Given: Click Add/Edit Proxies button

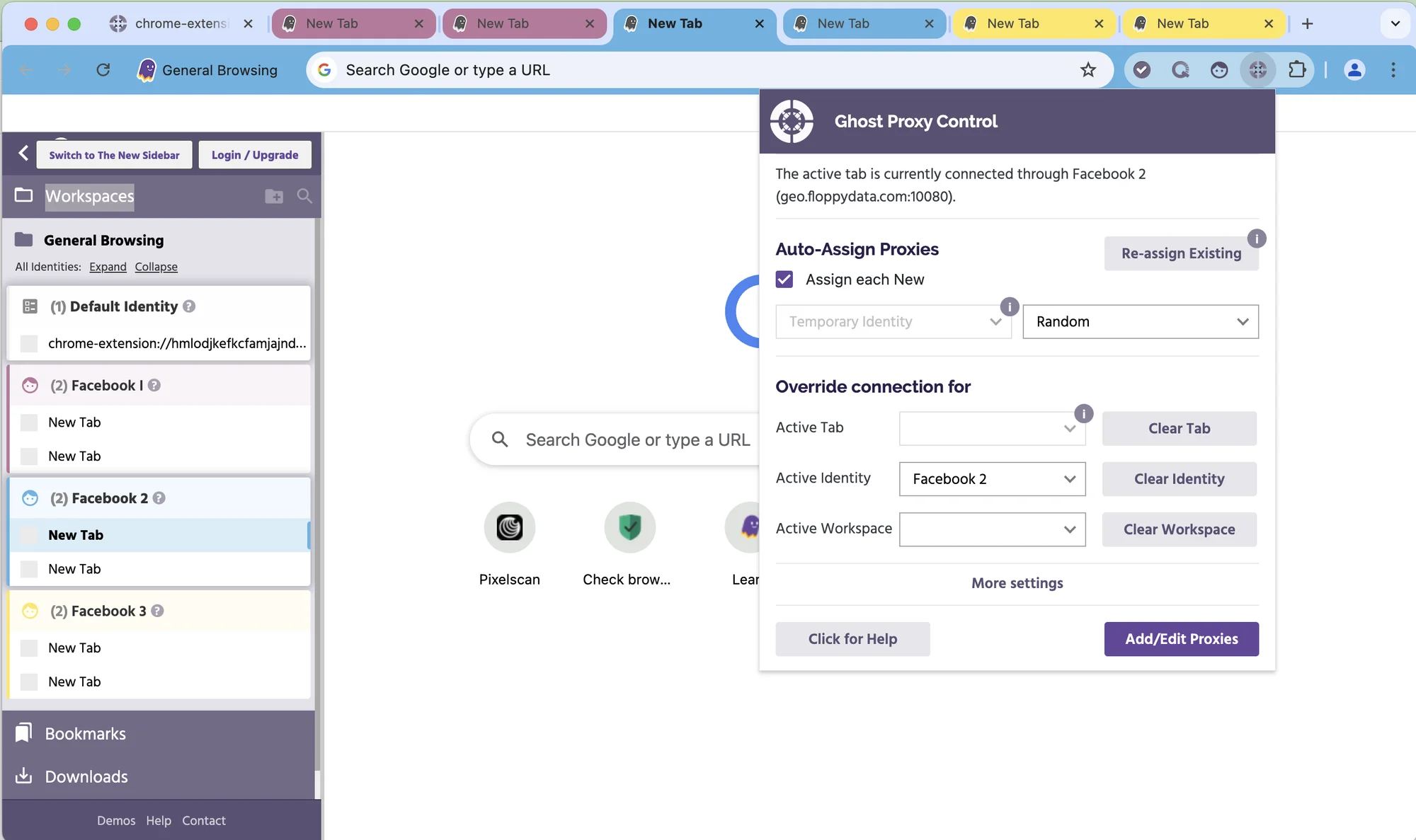Looking at the screenshot, I should click(1181, 639).
